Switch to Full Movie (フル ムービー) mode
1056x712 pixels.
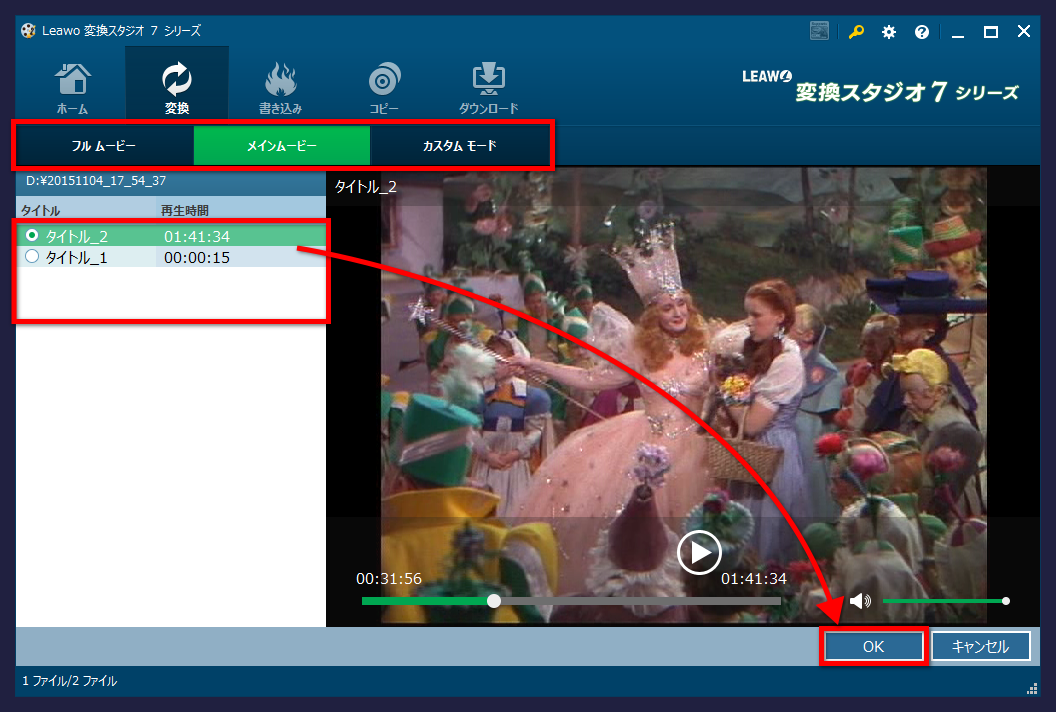pyautogui.click(x=104, y=145)
